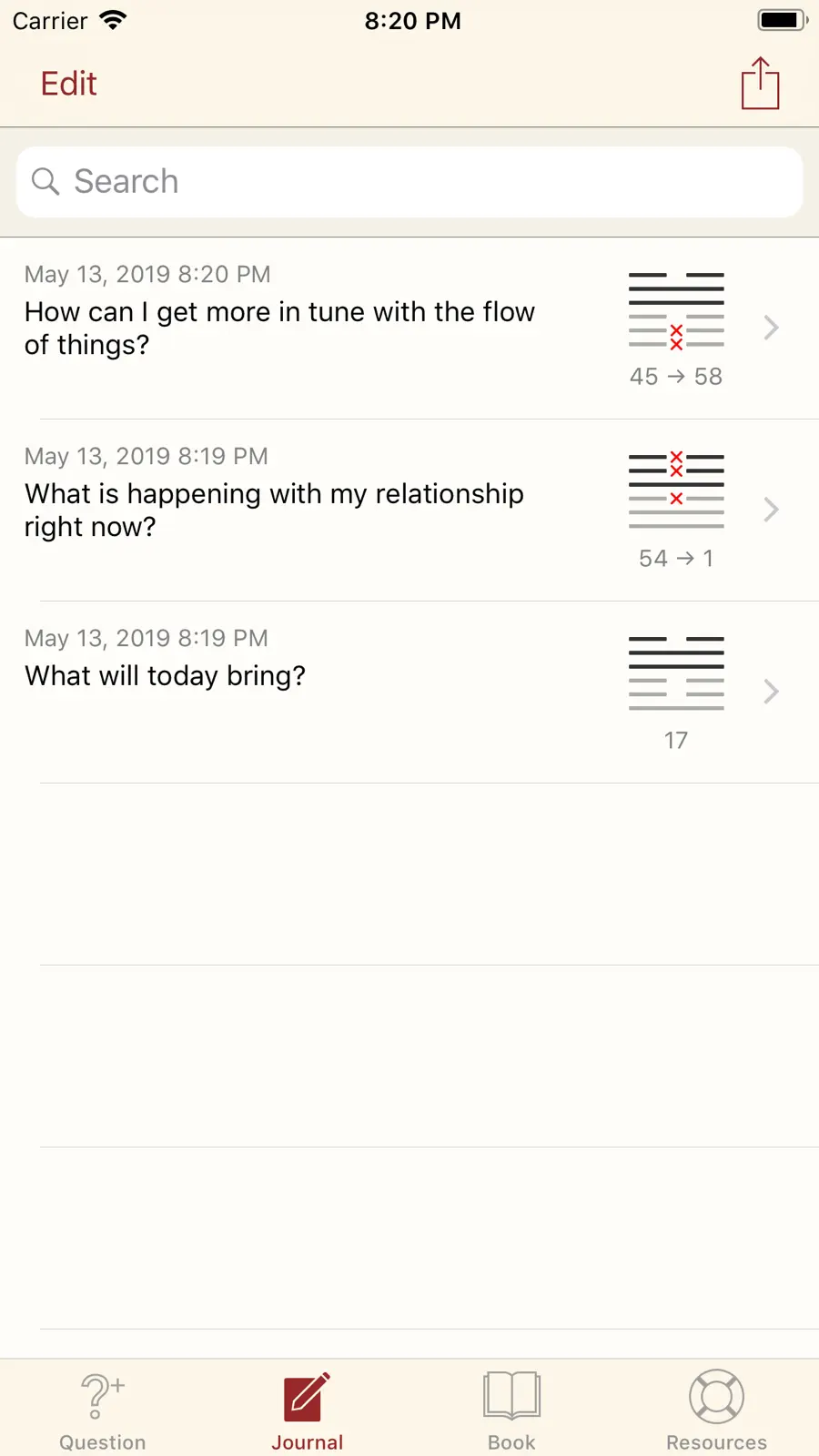The width and height of the screenshot is (819, 1456).
Task: Open 'What is happening with my relationship' entry
Action: (409, 511)
